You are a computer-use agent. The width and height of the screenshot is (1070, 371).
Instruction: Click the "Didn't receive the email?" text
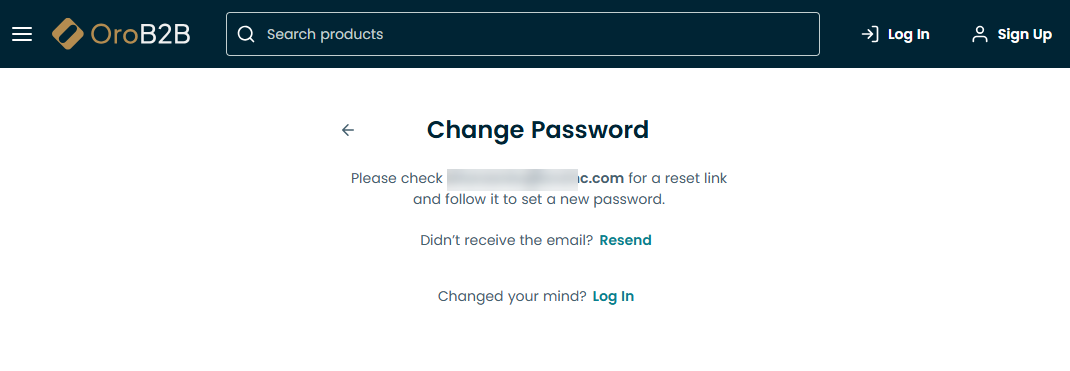(x=506, y=240)
